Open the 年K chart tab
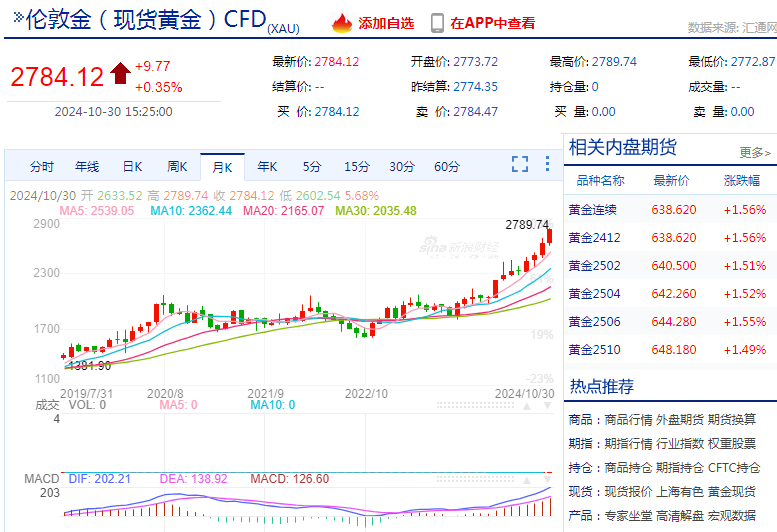This screenshot has width=777, height=532. coord(267,167)
